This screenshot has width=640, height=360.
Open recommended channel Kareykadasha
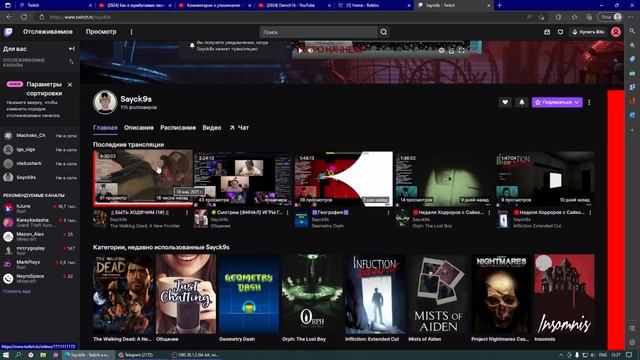[40, 222]
